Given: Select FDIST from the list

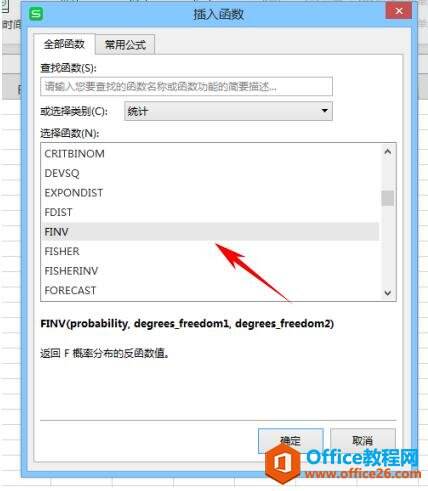Looking at the screenshot, I should [x=210, y=212].
